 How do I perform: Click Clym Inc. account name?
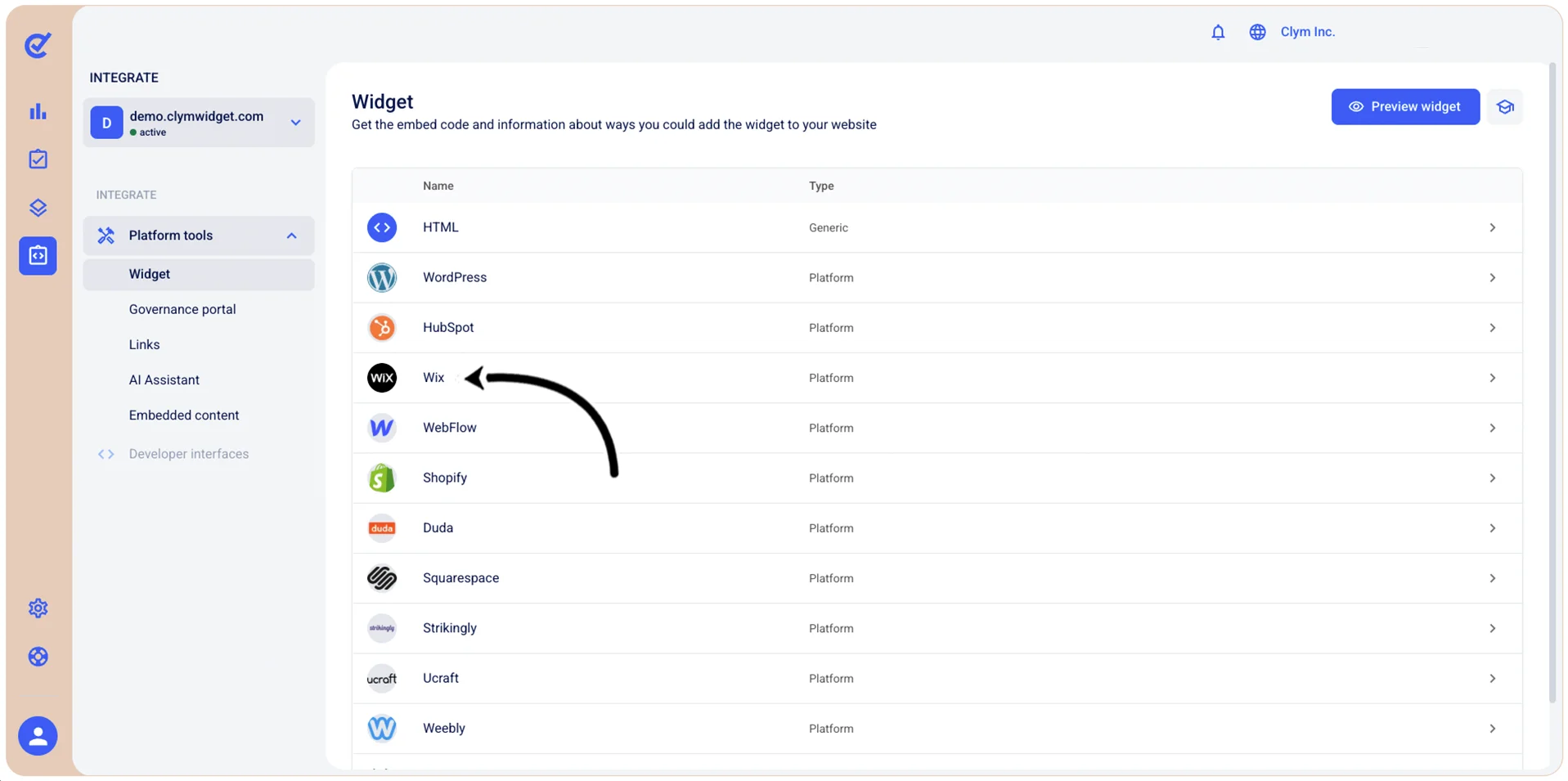(1307, 32)
